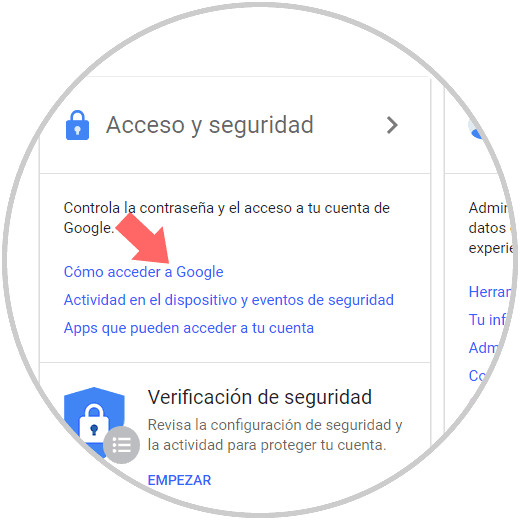
Task: Open the truncated Co link at the right edge
Action: [477, 376]
